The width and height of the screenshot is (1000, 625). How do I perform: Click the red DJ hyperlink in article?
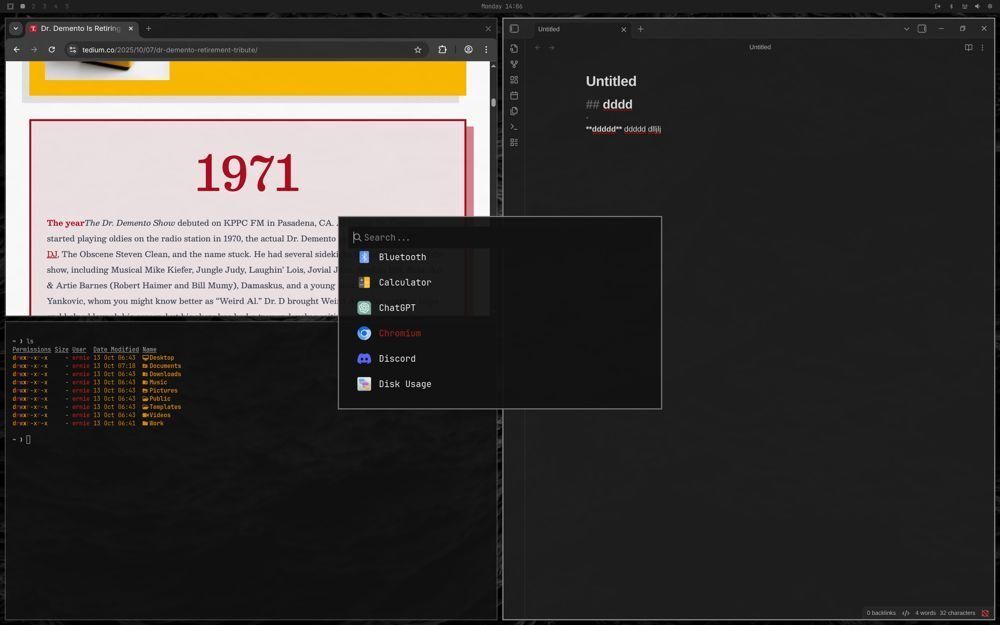click(52, 255)
